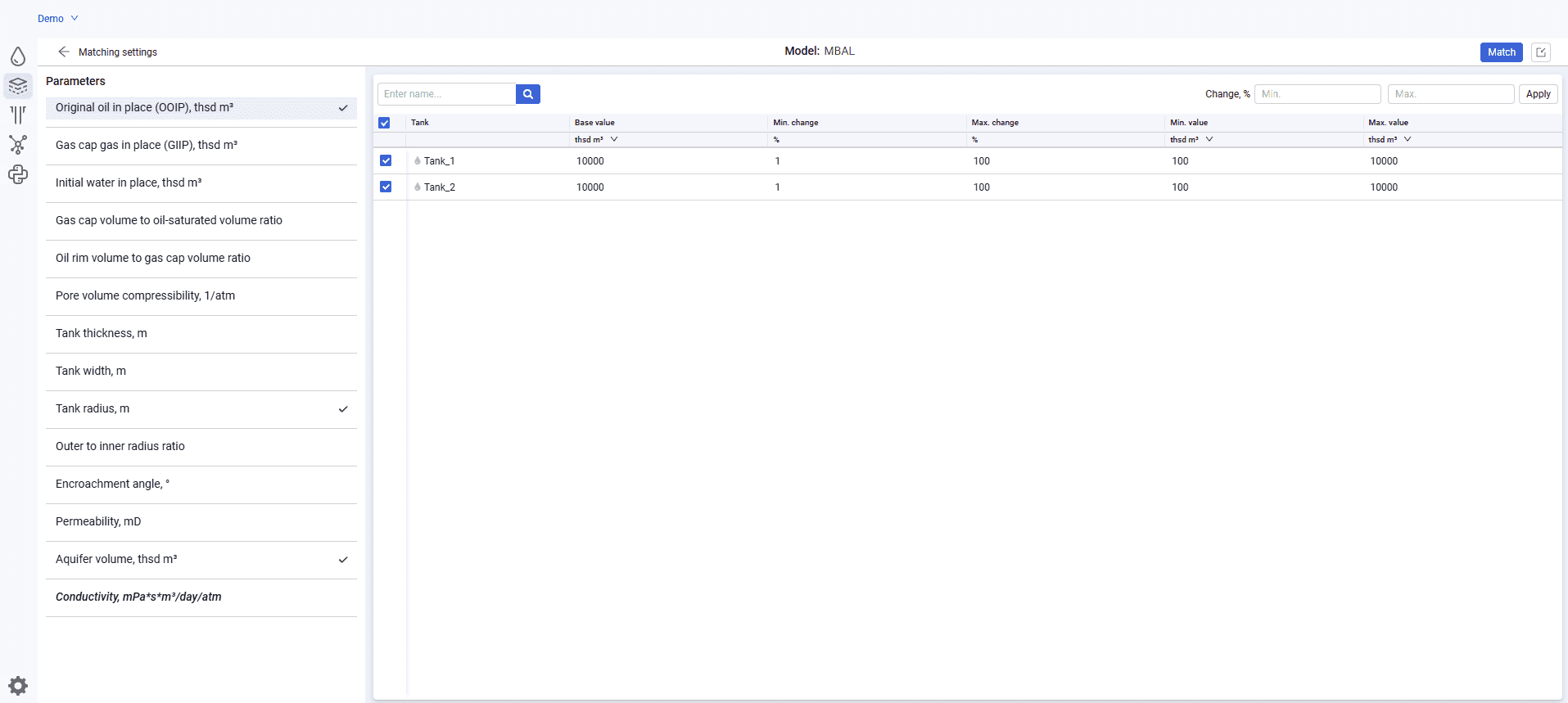1568x703 pixels.
Task: Select Tank width, m parameter
Action: tap(201, 372)
